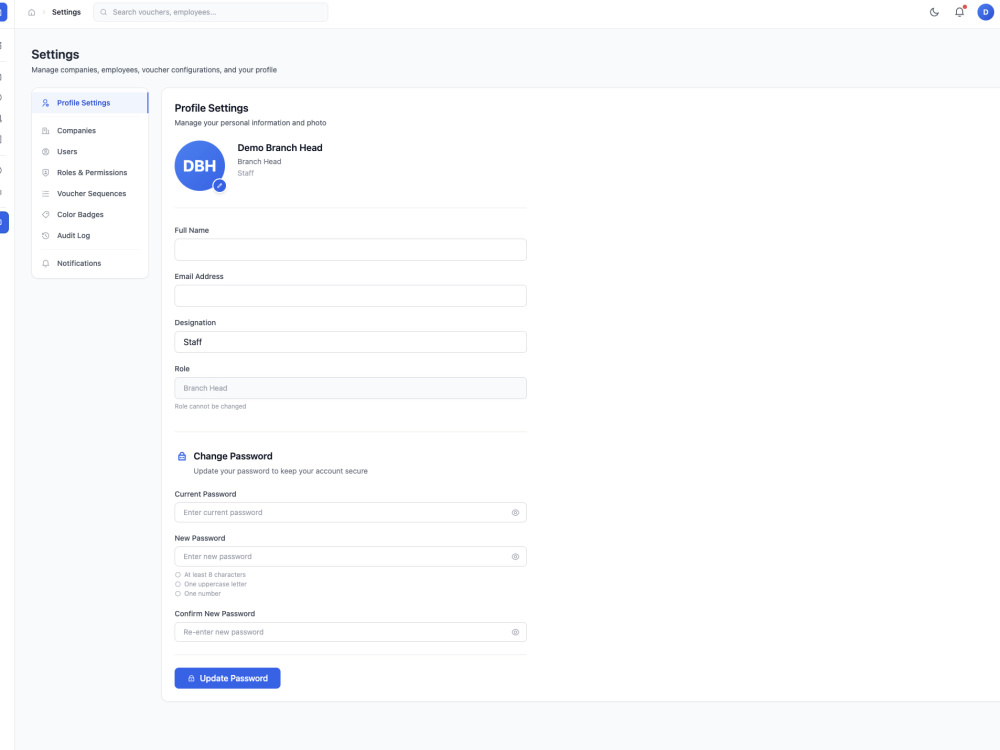Click the search magnifier icon

(x=103, y=12)
